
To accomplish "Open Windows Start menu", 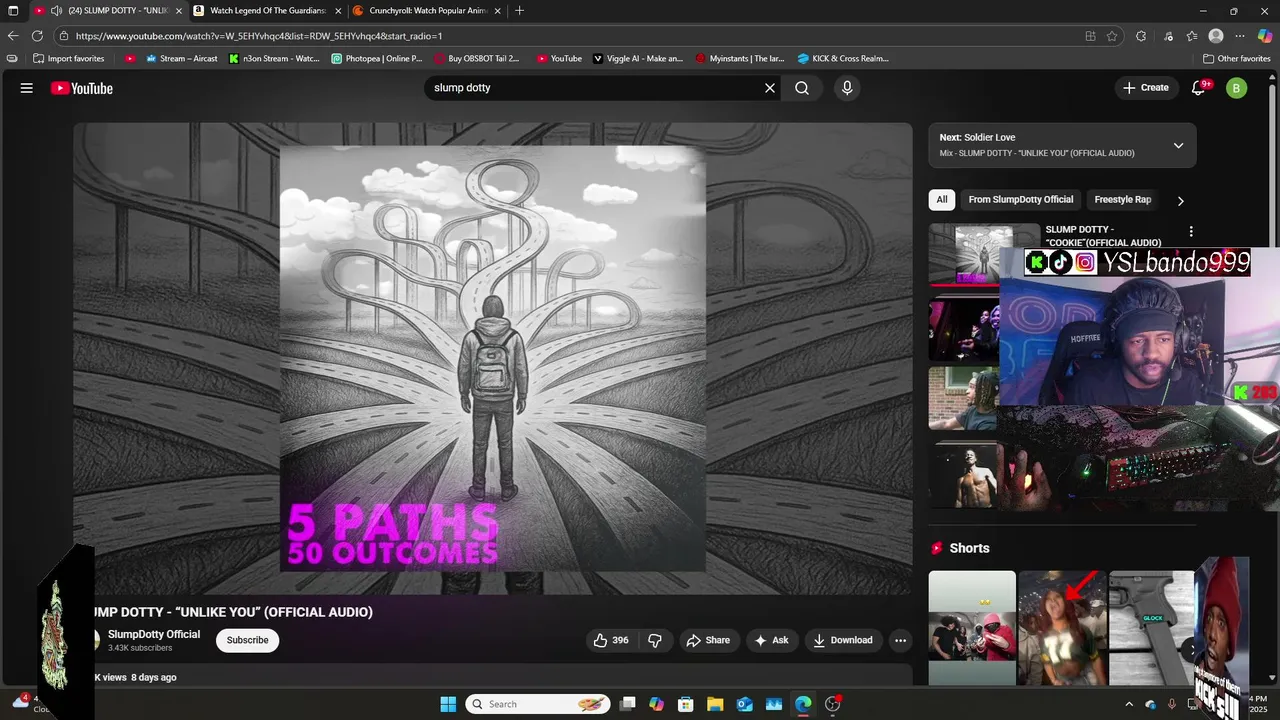I will tap(448, 704).
